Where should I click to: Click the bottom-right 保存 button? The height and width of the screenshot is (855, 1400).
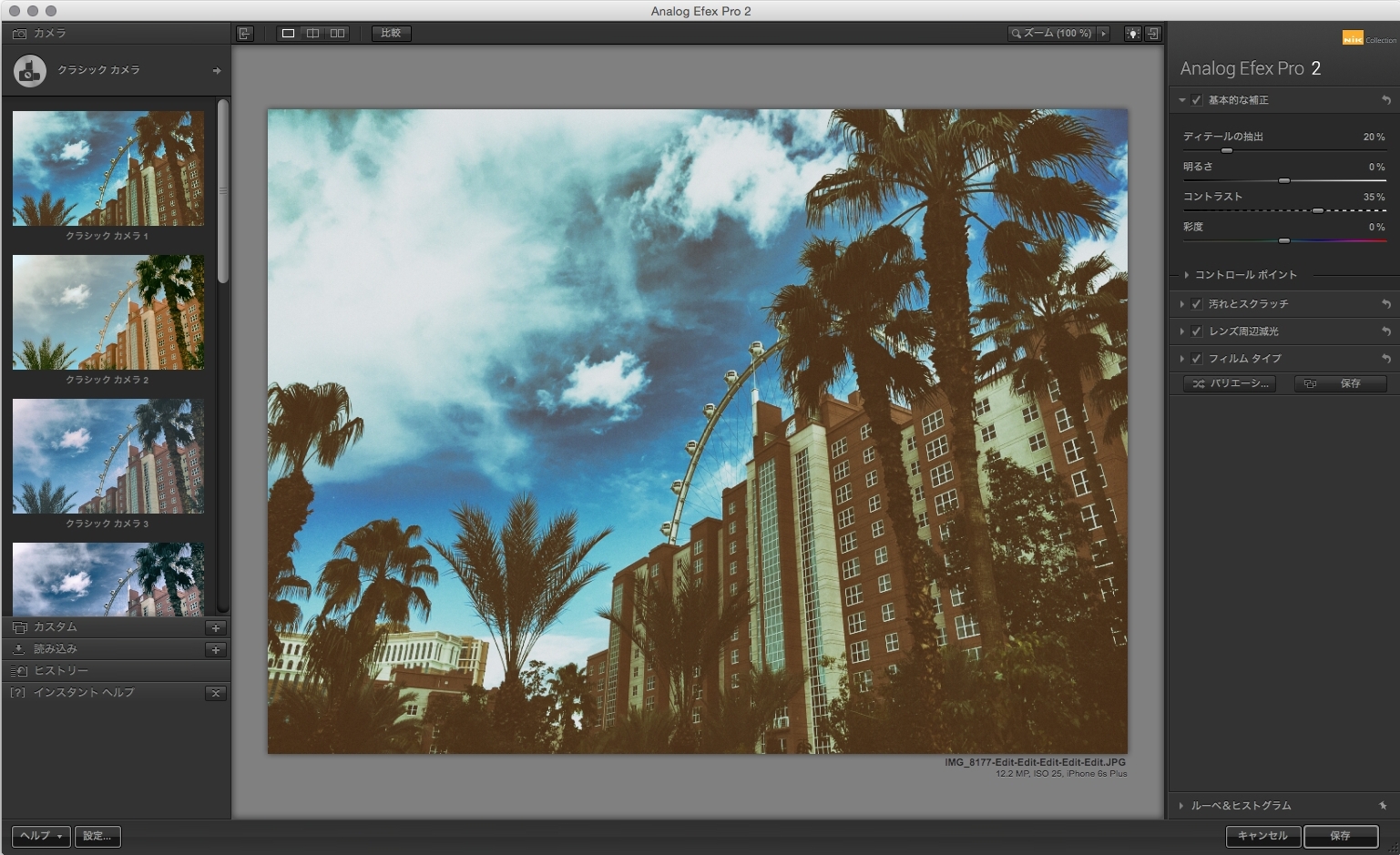tap(1340, 836)
